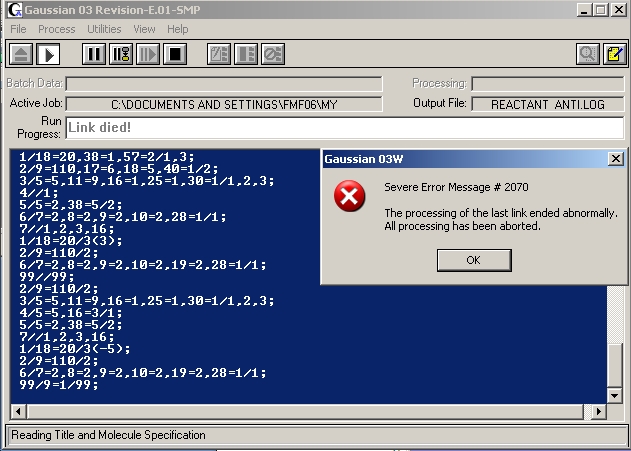The width and height of the screenshot is (631, 451).
Task: Click the Run Progress box reading Link died!
Action: pos(345,128)
